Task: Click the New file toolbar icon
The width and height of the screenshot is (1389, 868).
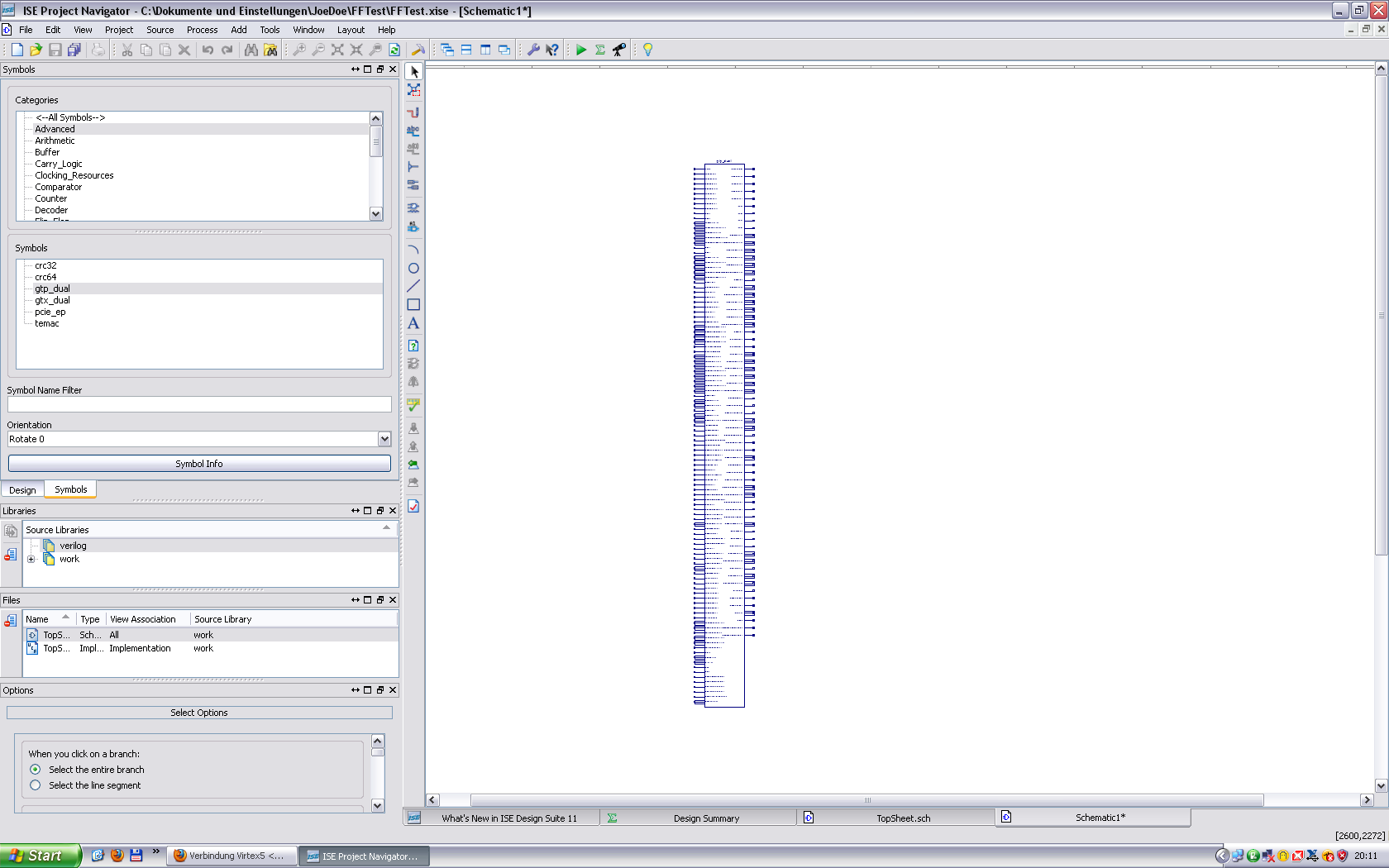Action: pos(17,50)
